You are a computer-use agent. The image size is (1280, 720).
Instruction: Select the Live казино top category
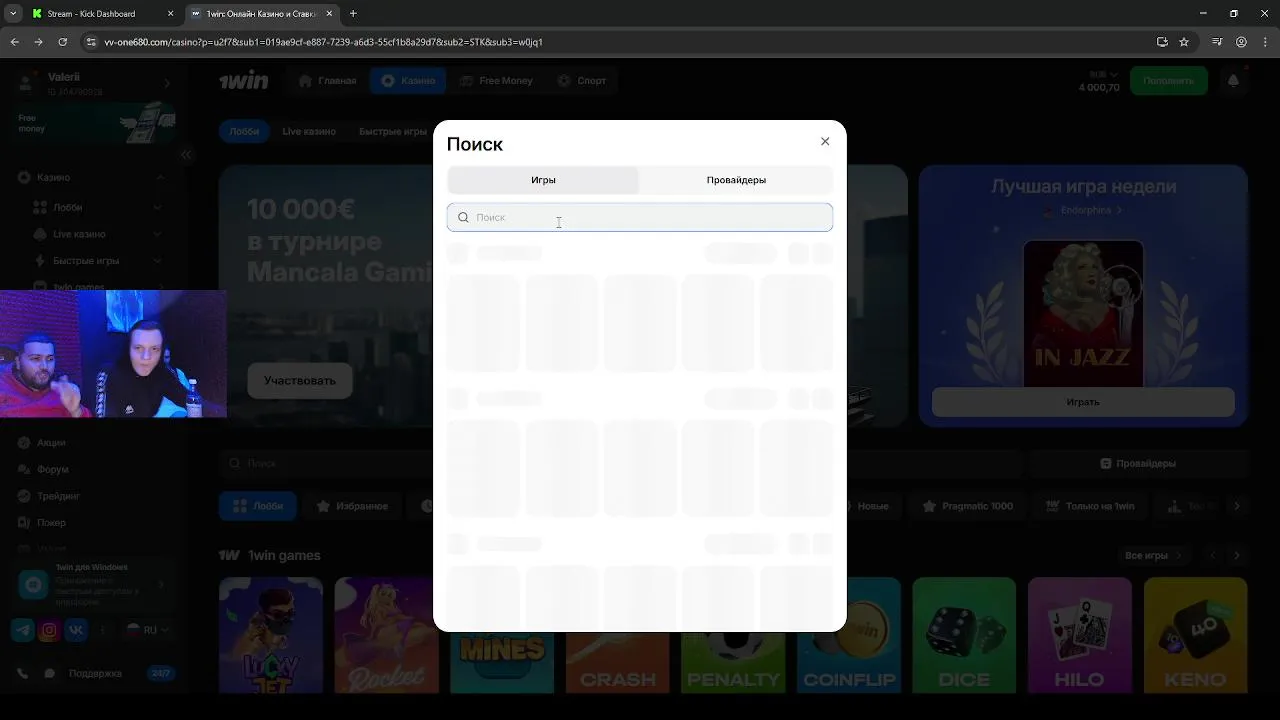pos(309,131)
